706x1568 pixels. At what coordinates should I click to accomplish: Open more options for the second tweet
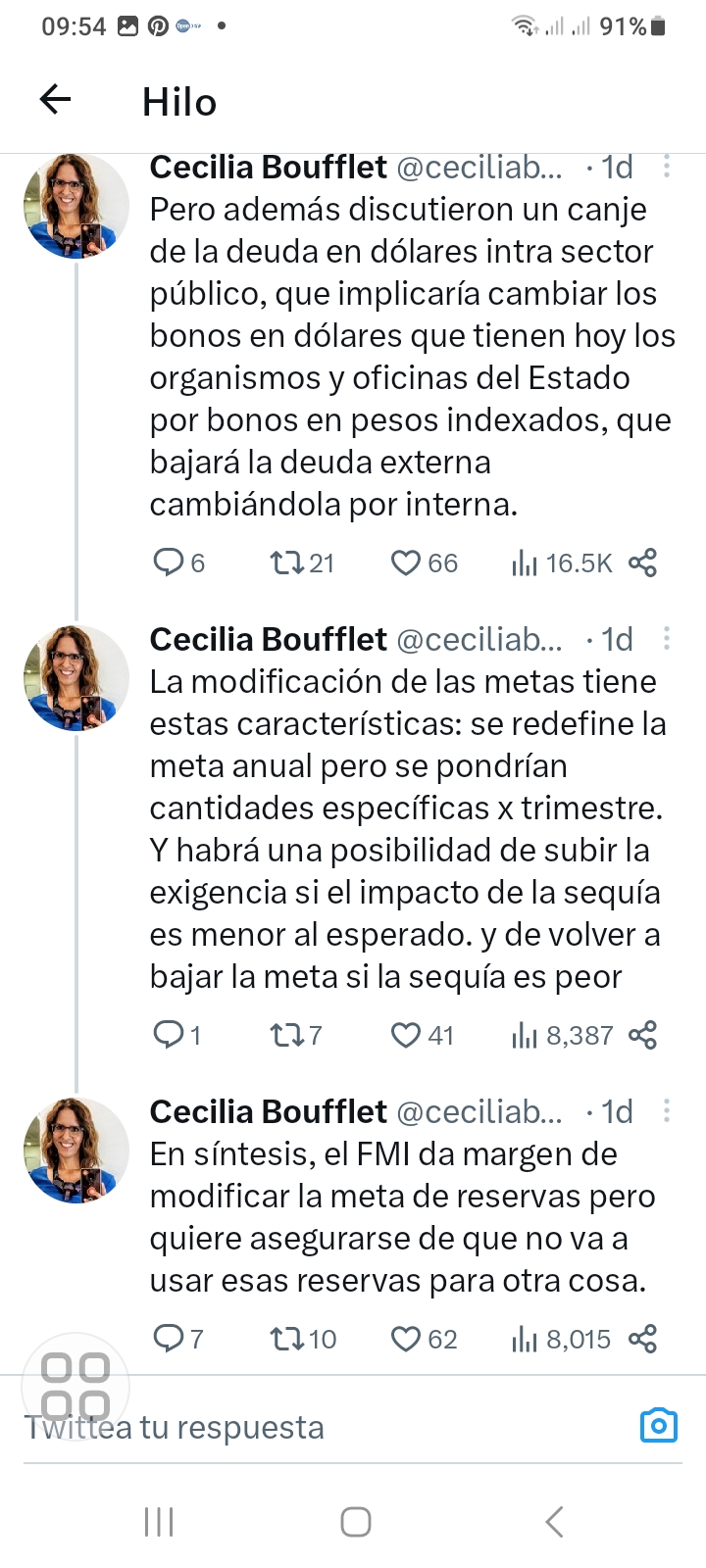[x=667, y=639]
